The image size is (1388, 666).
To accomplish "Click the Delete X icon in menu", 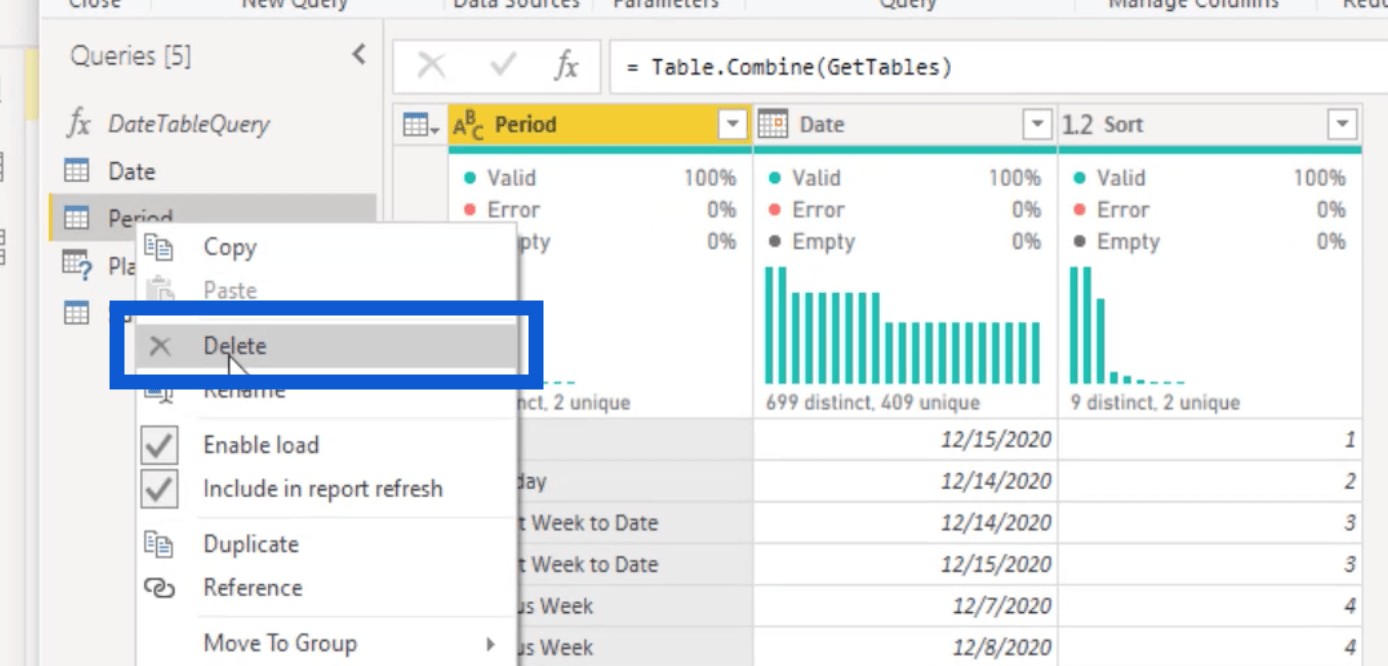I will pos(159,346).
